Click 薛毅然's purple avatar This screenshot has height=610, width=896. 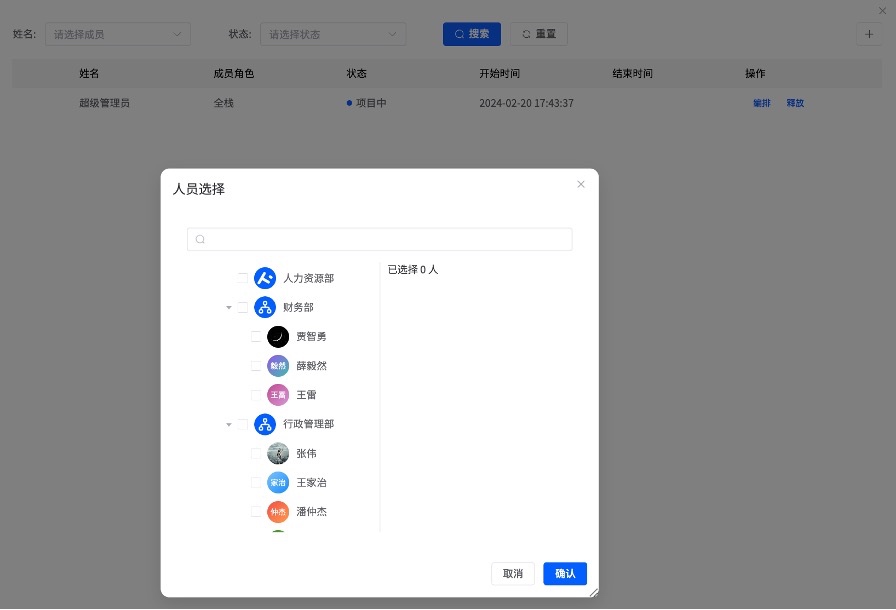pyautogui.click(x=278, y=366)
